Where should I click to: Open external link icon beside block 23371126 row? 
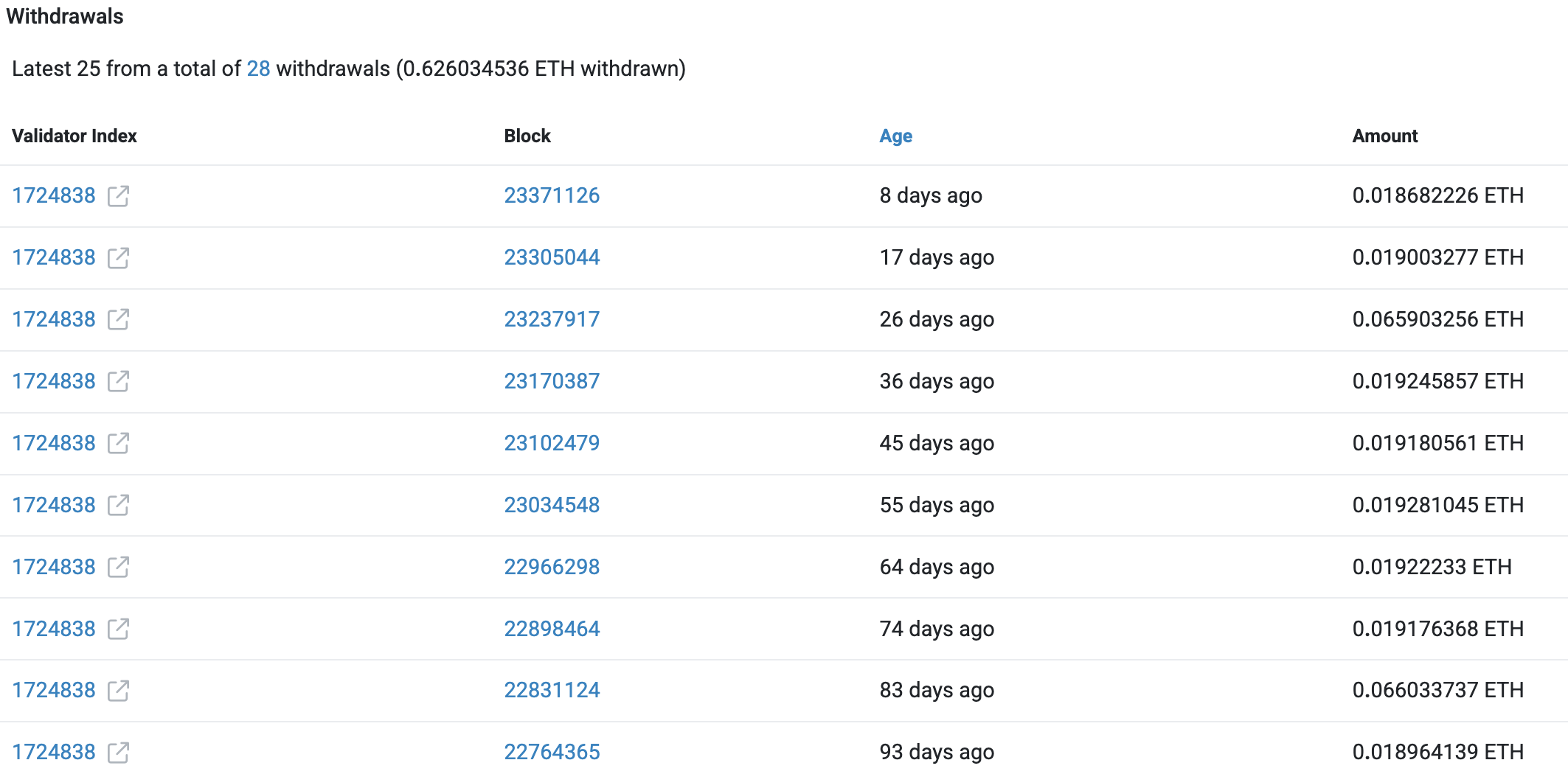tap(118, 196)
